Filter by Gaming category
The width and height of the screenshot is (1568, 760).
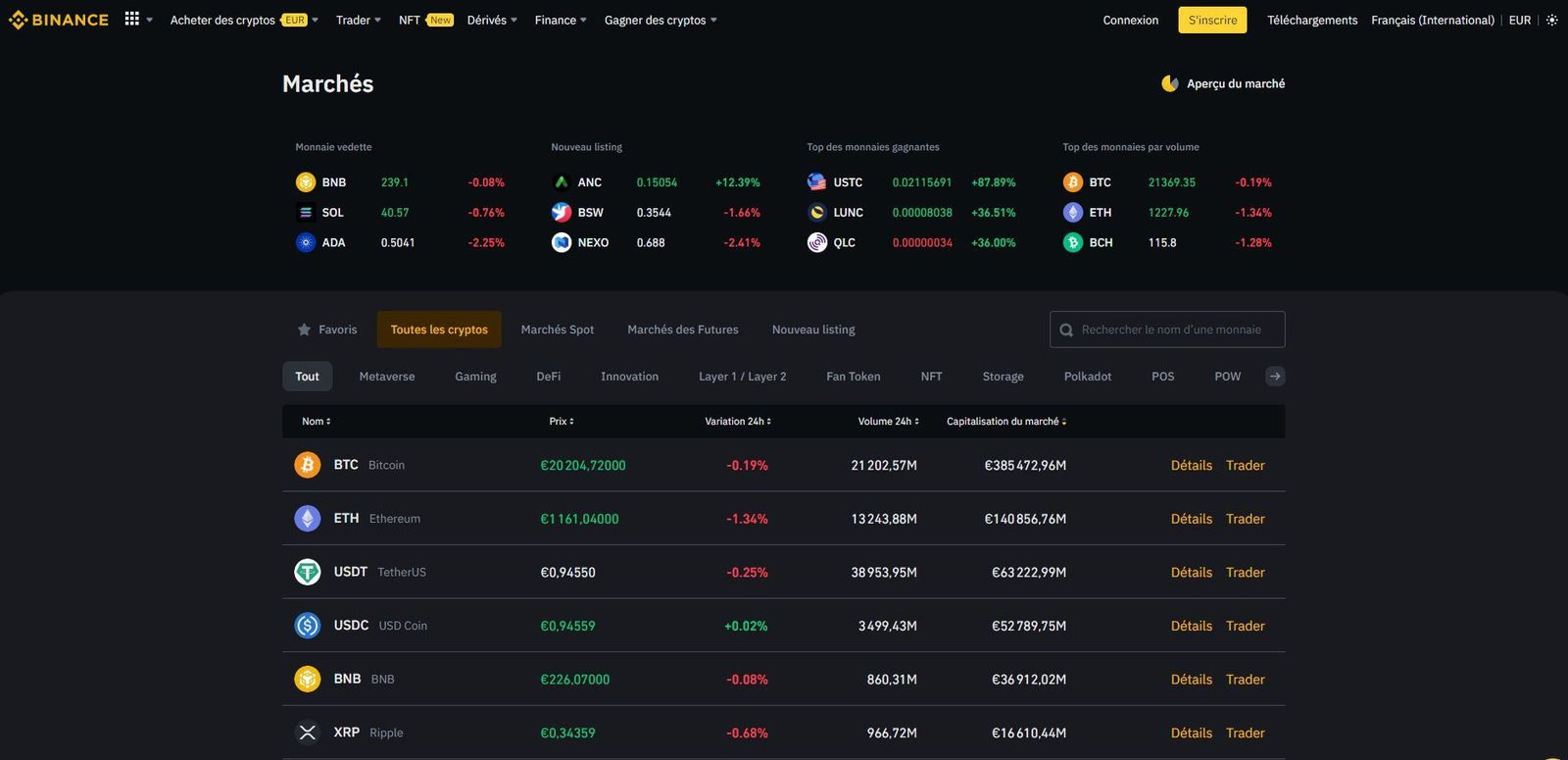click(475, 377)
